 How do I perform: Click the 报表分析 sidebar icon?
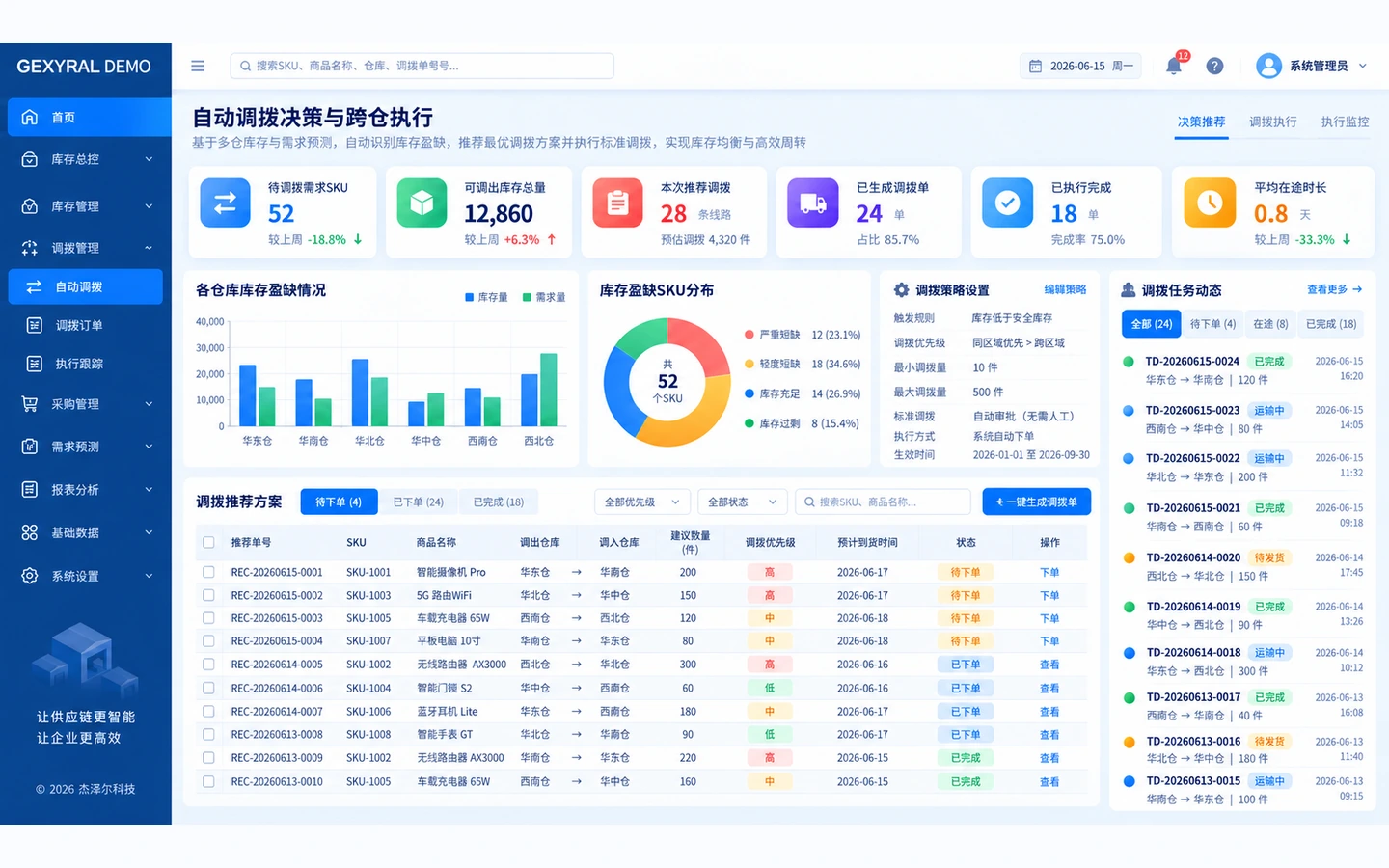click(30, 490)
